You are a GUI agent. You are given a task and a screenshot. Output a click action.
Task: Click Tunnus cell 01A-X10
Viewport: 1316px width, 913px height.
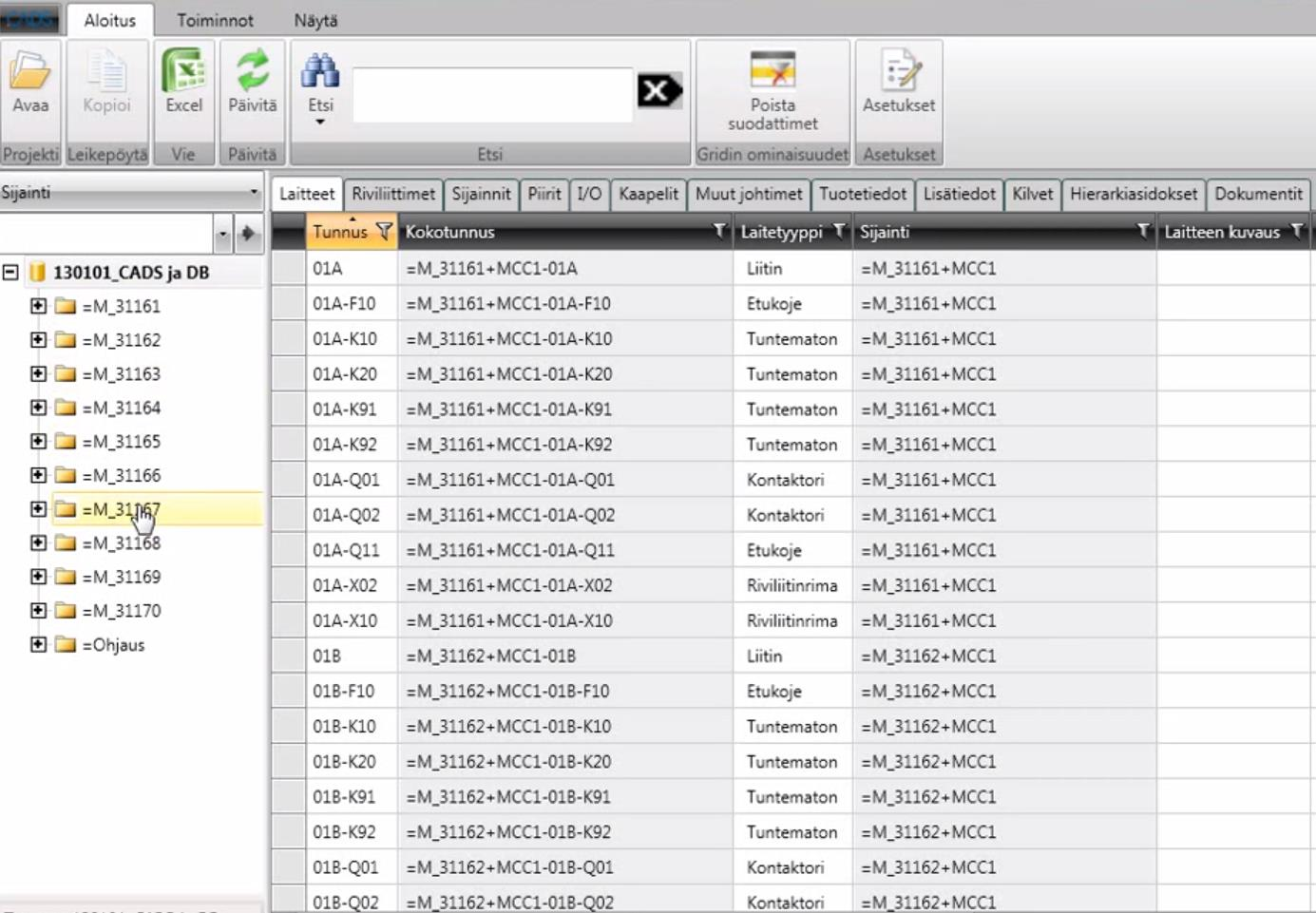pyautogui.click(x=352, y=620)
